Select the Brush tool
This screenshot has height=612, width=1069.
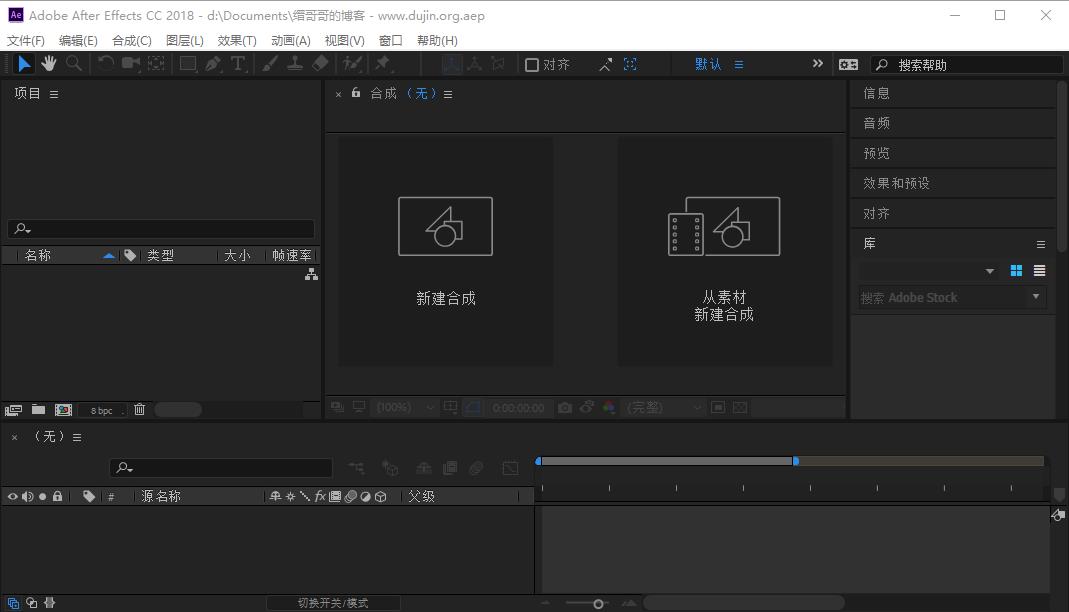coord(270,64)
